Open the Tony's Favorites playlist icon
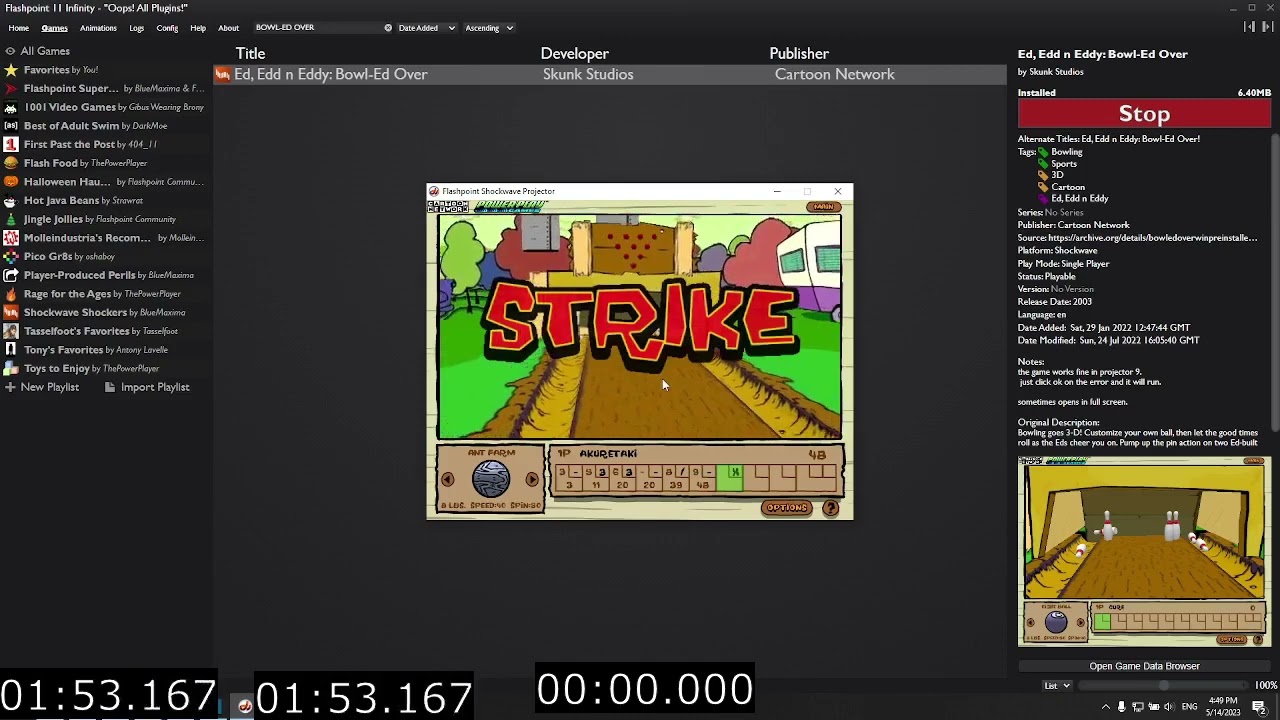 click(11, 350)
